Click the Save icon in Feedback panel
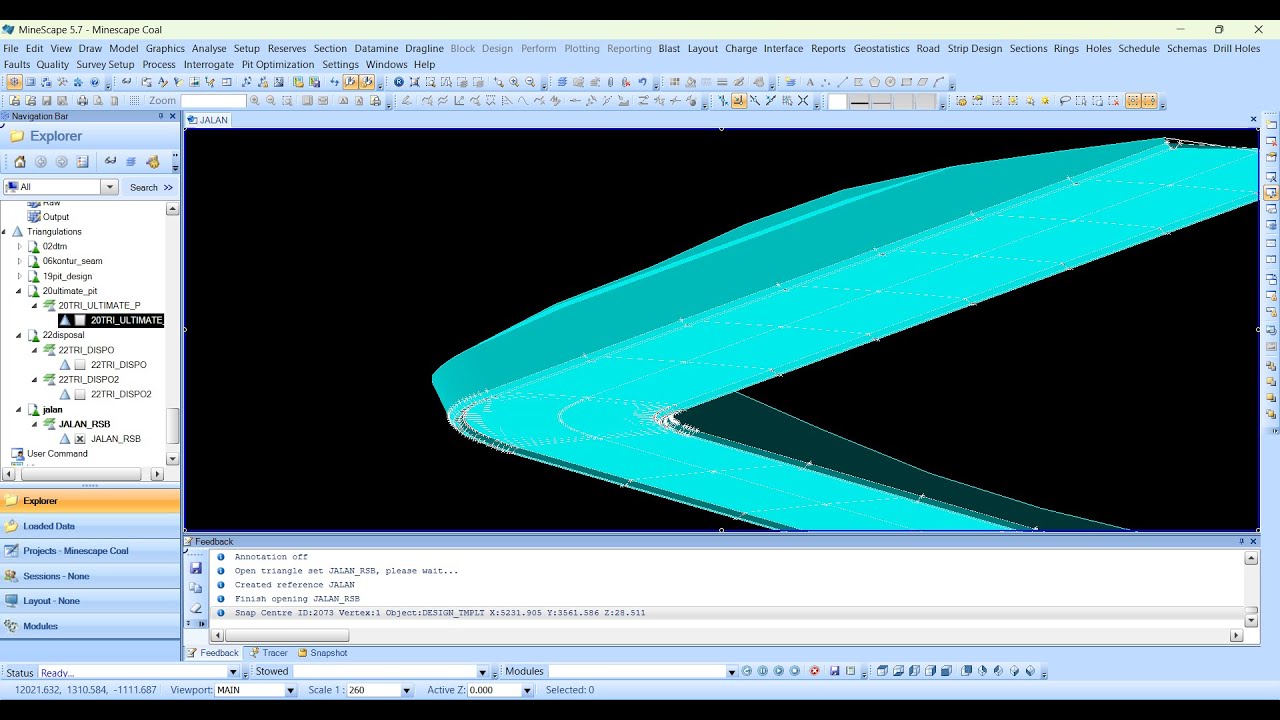Screen dimensions: 1280x720 click(x=196, y=568)
